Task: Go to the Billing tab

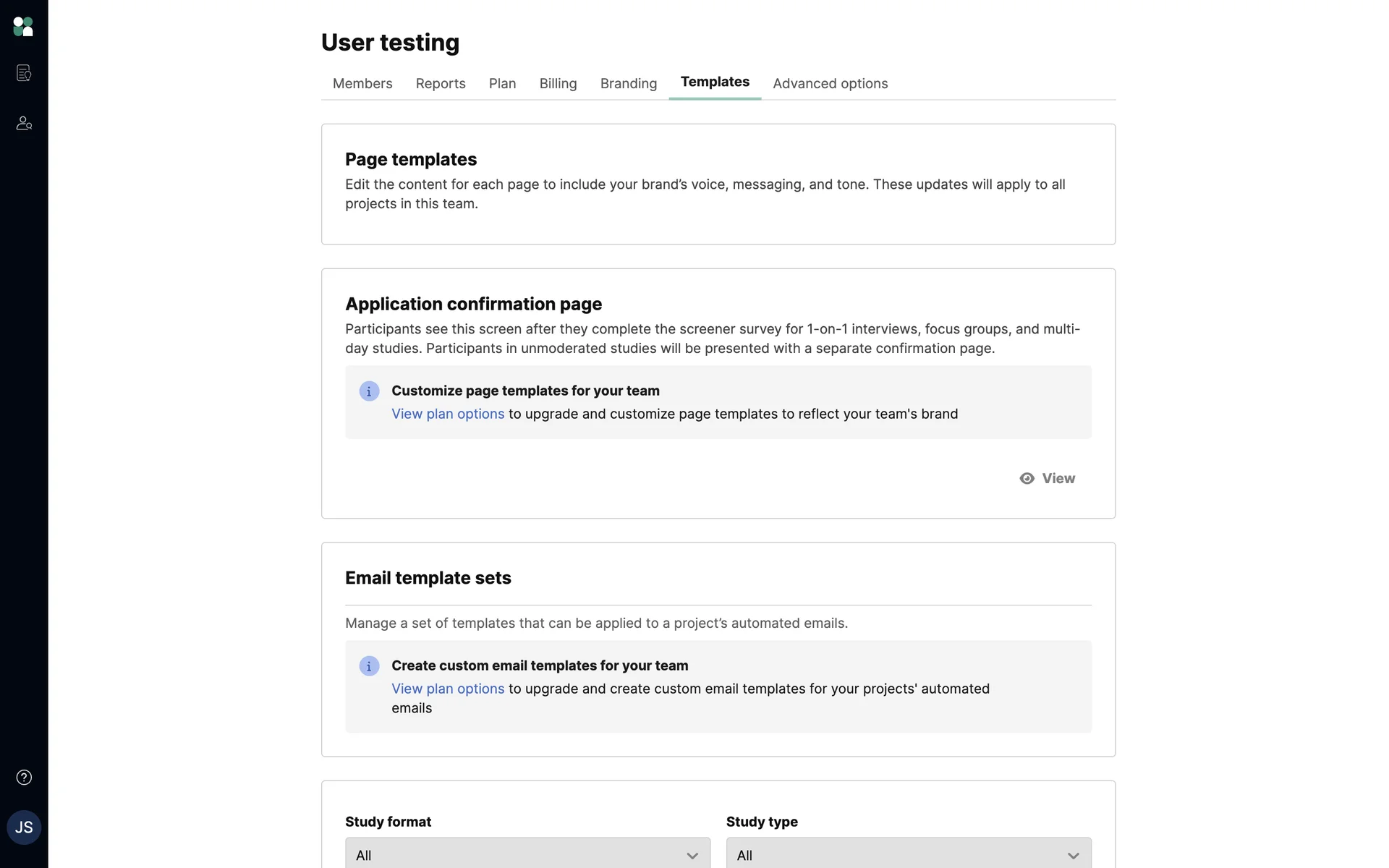Action: pos(558,84)
